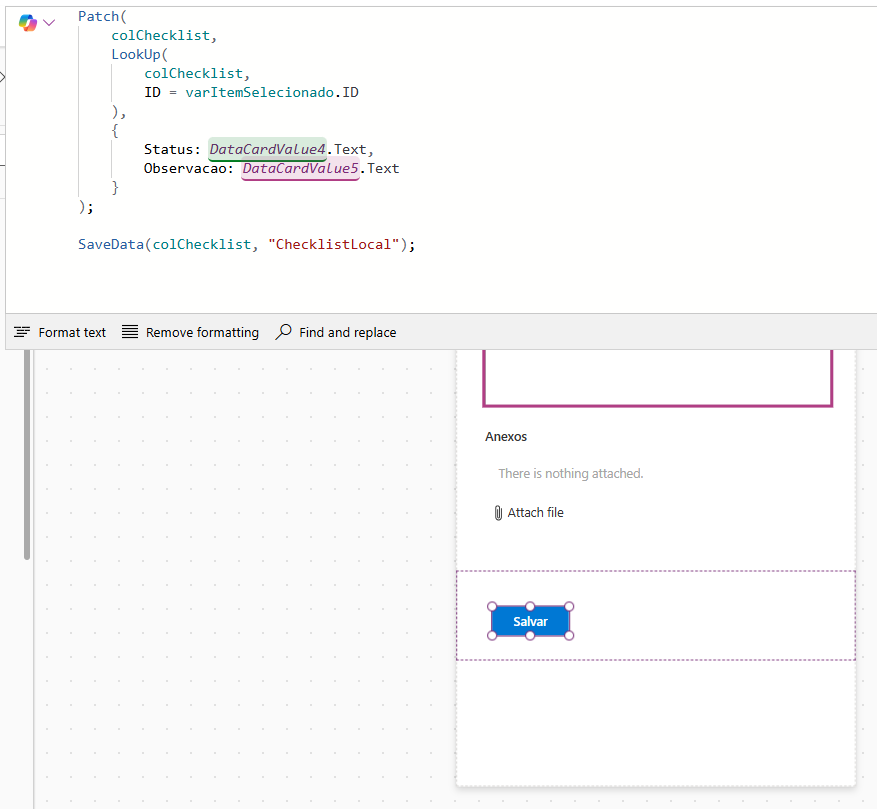Image resolution: width=877 pixels, height=809 pixels.
Task: Click the Anexos label
Action: click(x=506, y=437)
